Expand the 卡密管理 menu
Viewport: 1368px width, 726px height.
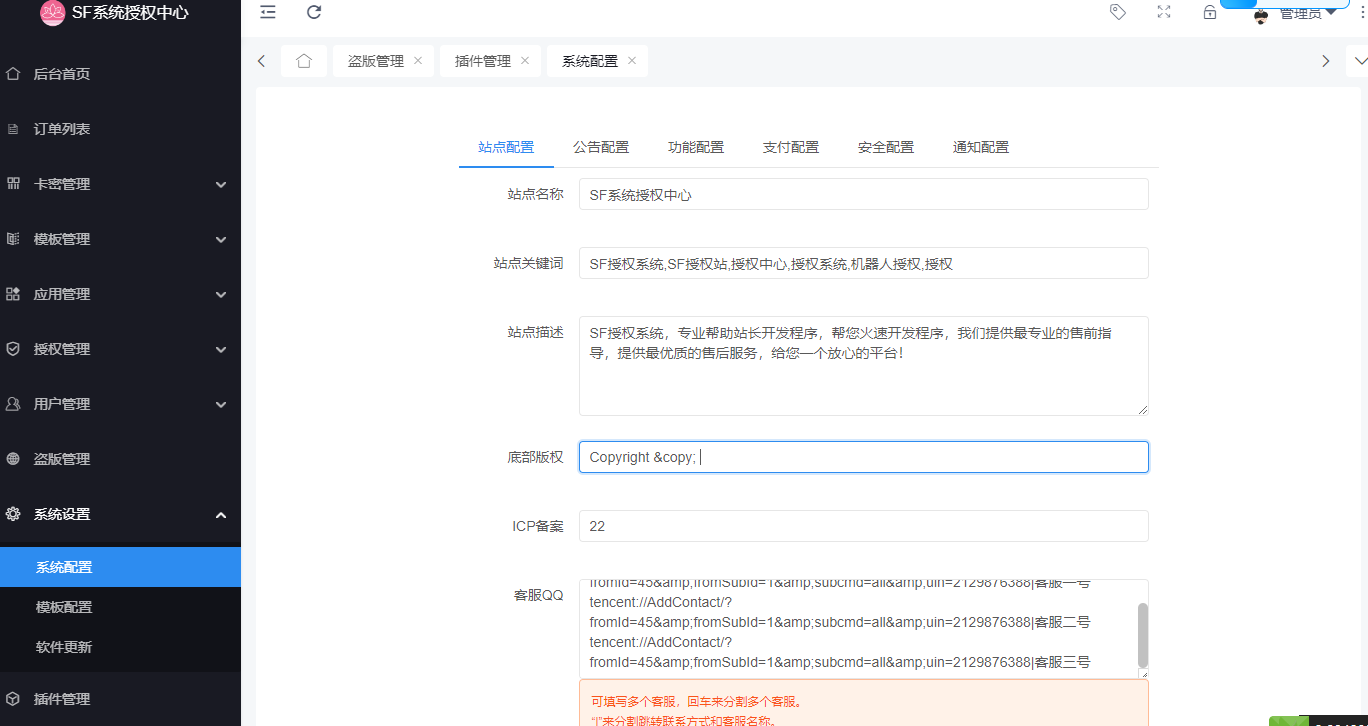click(x=120, y=184)
